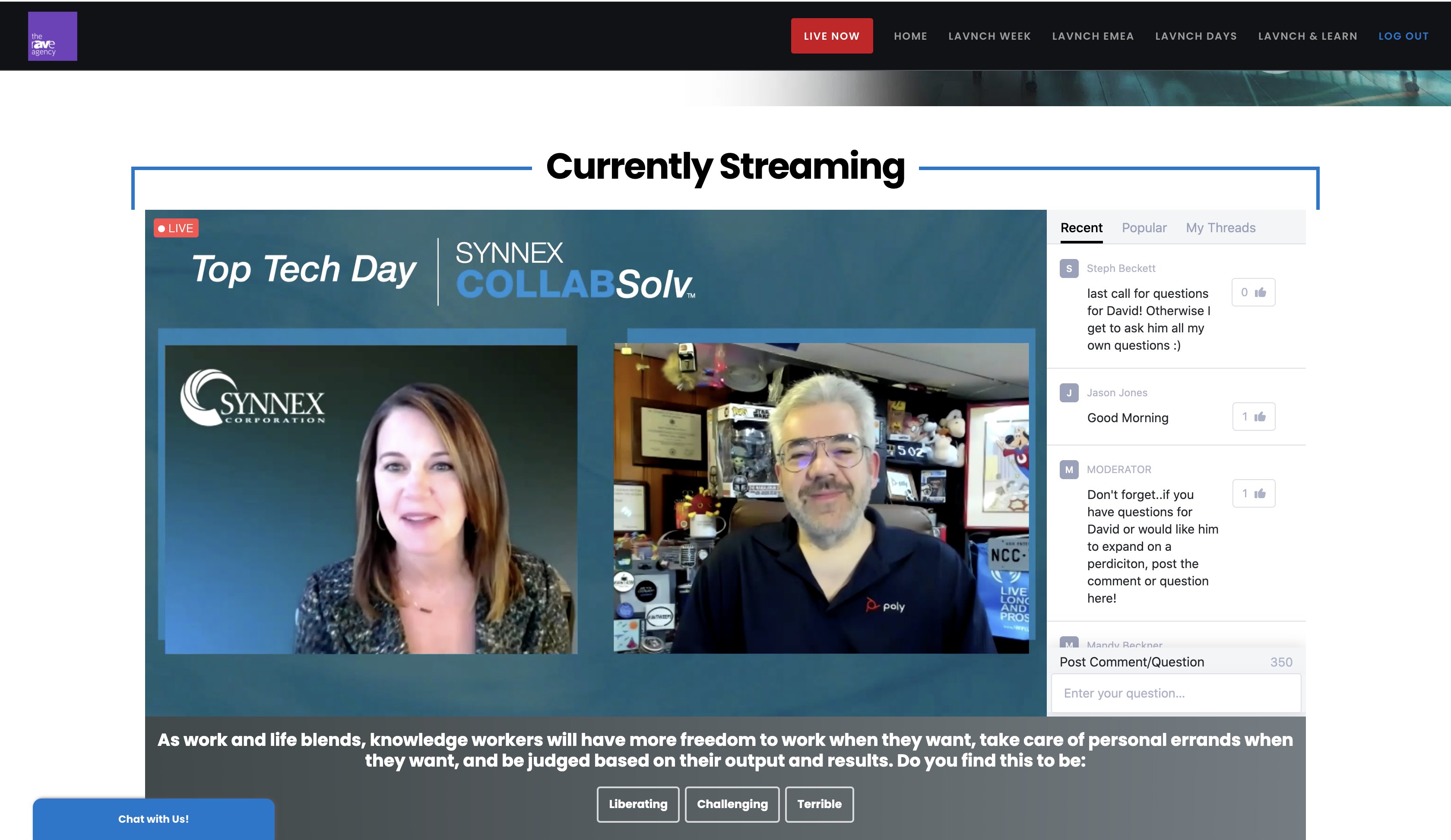
Task: Like the MODERATOR's comment
Action: pyautogui.click(x=1254, y=494)
